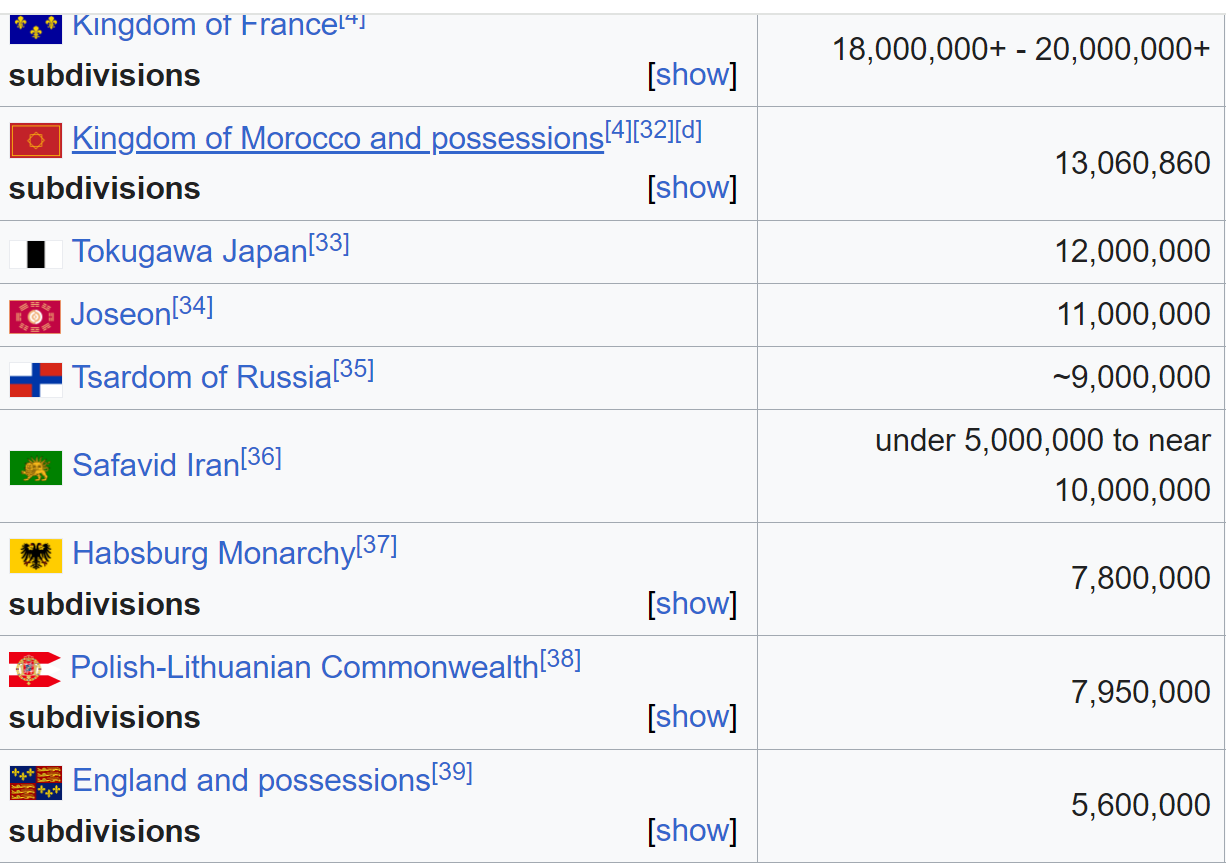Viewport: 1226px width, 863px height.
Task: Expand Habsburg Monarchy subdivisions
Action: [x=692, y=603]
